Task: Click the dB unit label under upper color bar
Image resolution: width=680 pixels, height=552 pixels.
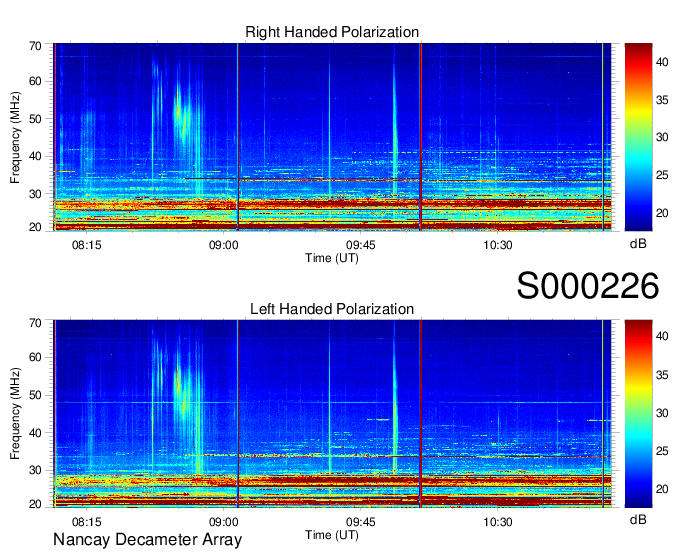Action: pyautogui.click(x=638, y=244)
